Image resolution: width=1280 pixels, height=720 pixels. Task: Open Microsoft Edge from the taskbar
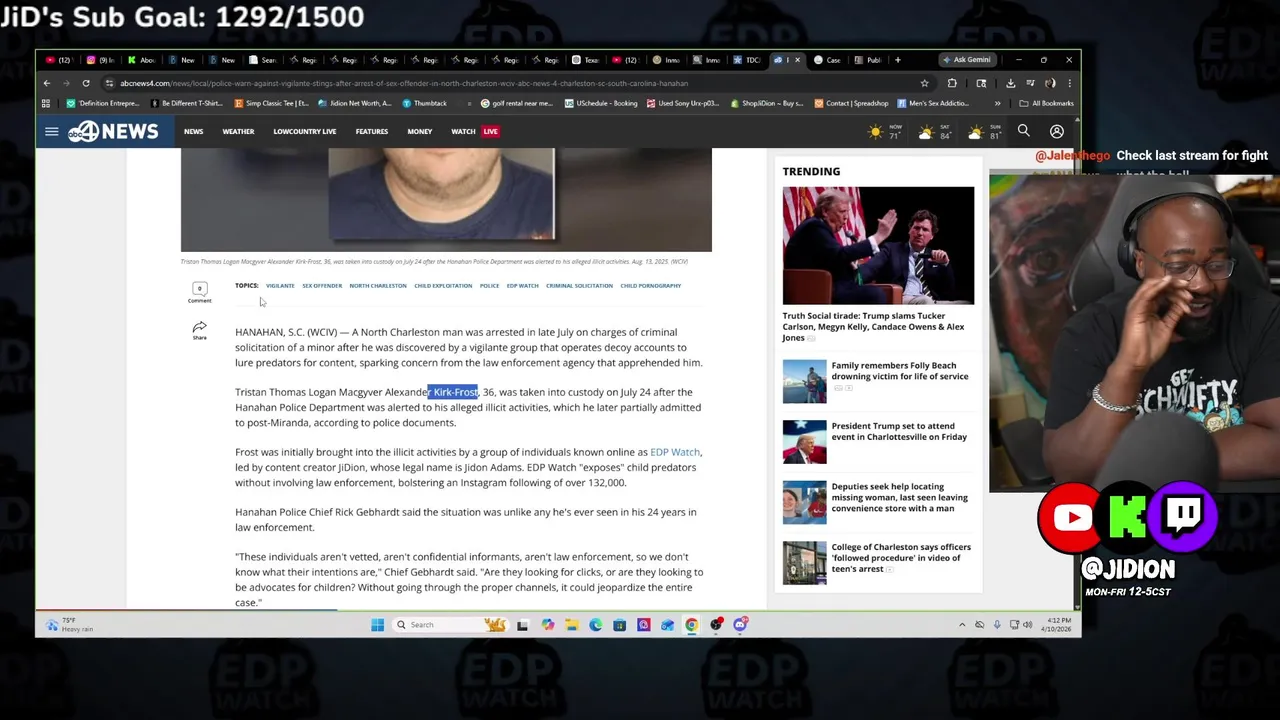tap(595, 625)
